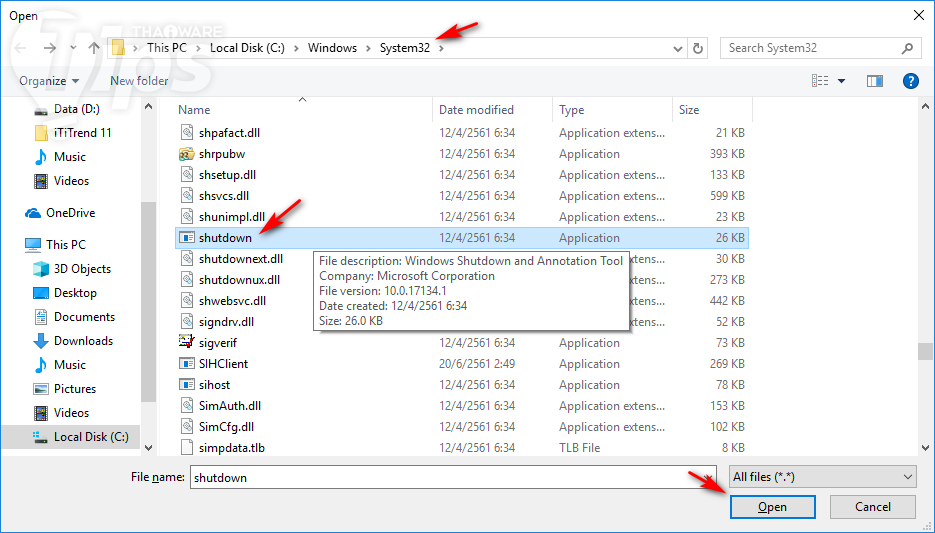The width and height of the screenshot is (935, 533).
Task: Click the shsvcs.dll file icon
Action: point(187,196)
